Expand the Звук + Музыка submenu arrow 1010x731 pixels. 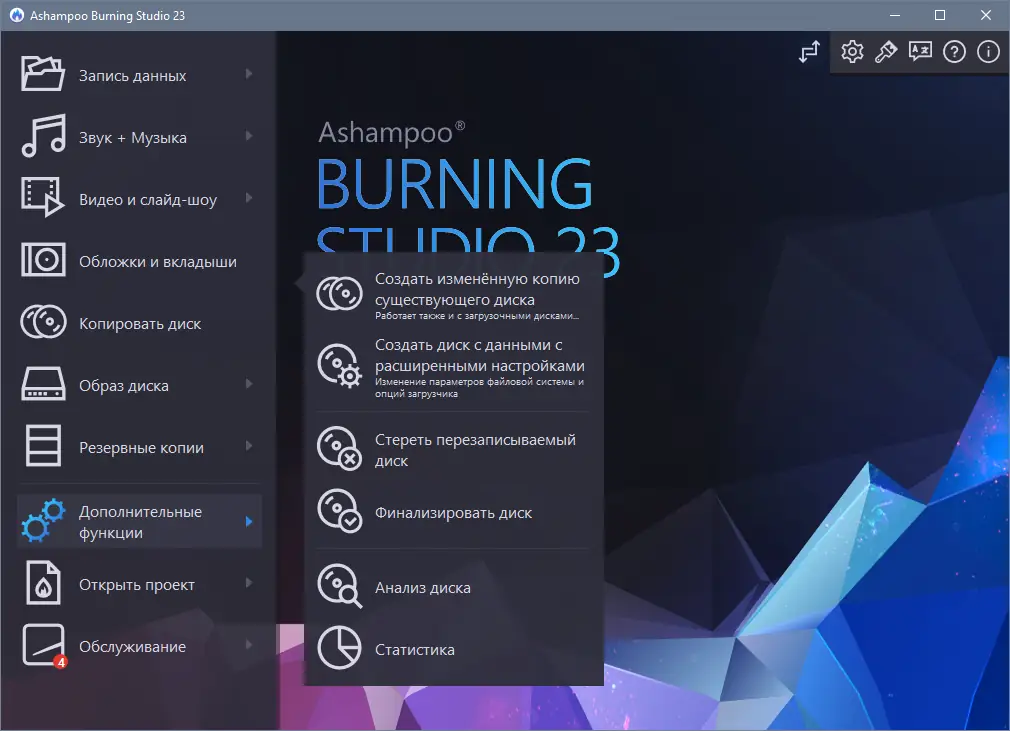pyautogui.click(x=249, y=136)
